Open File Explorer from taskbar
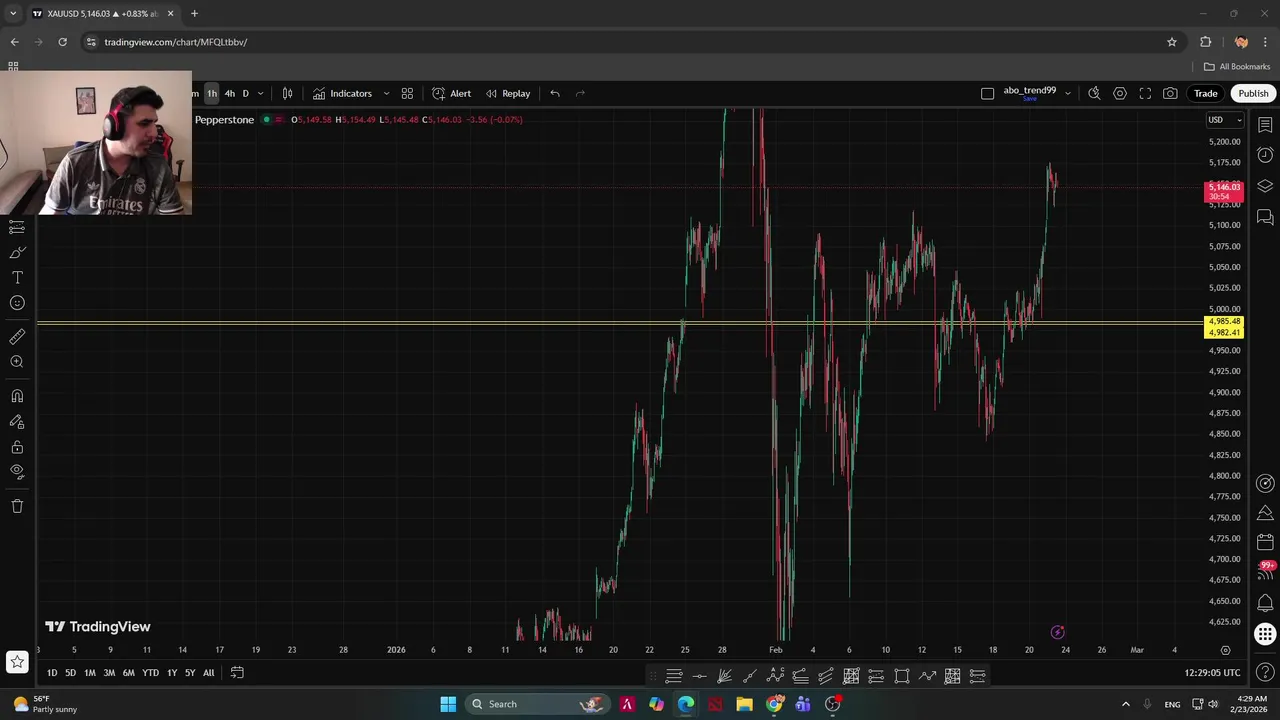 744,704
